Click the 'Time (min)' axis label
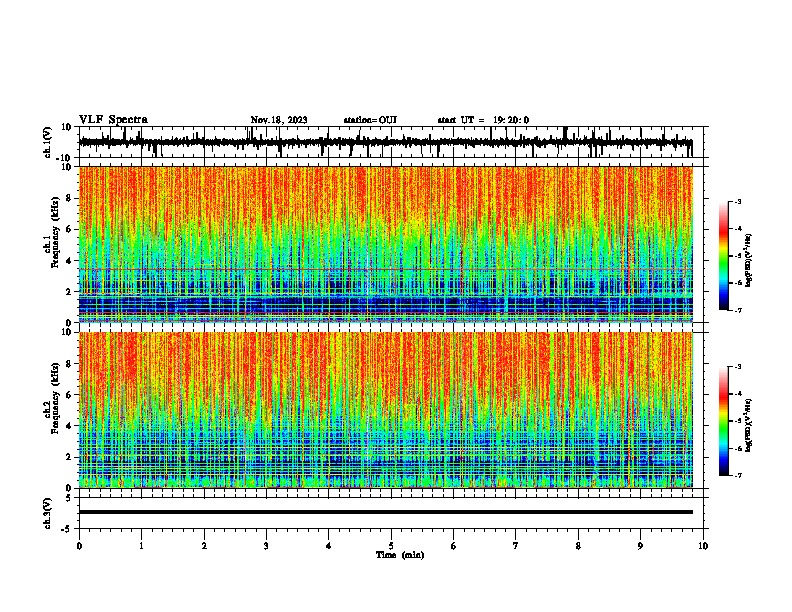 [400, 555]
